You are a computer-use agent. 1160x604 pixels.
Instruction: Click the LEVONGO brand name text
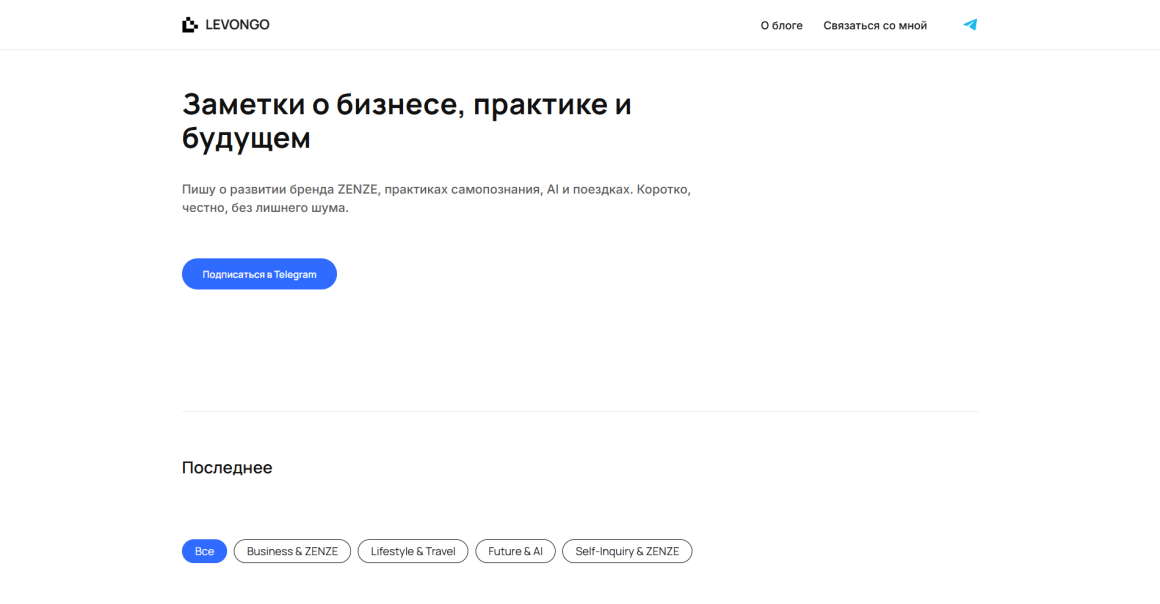pos(237,25)
